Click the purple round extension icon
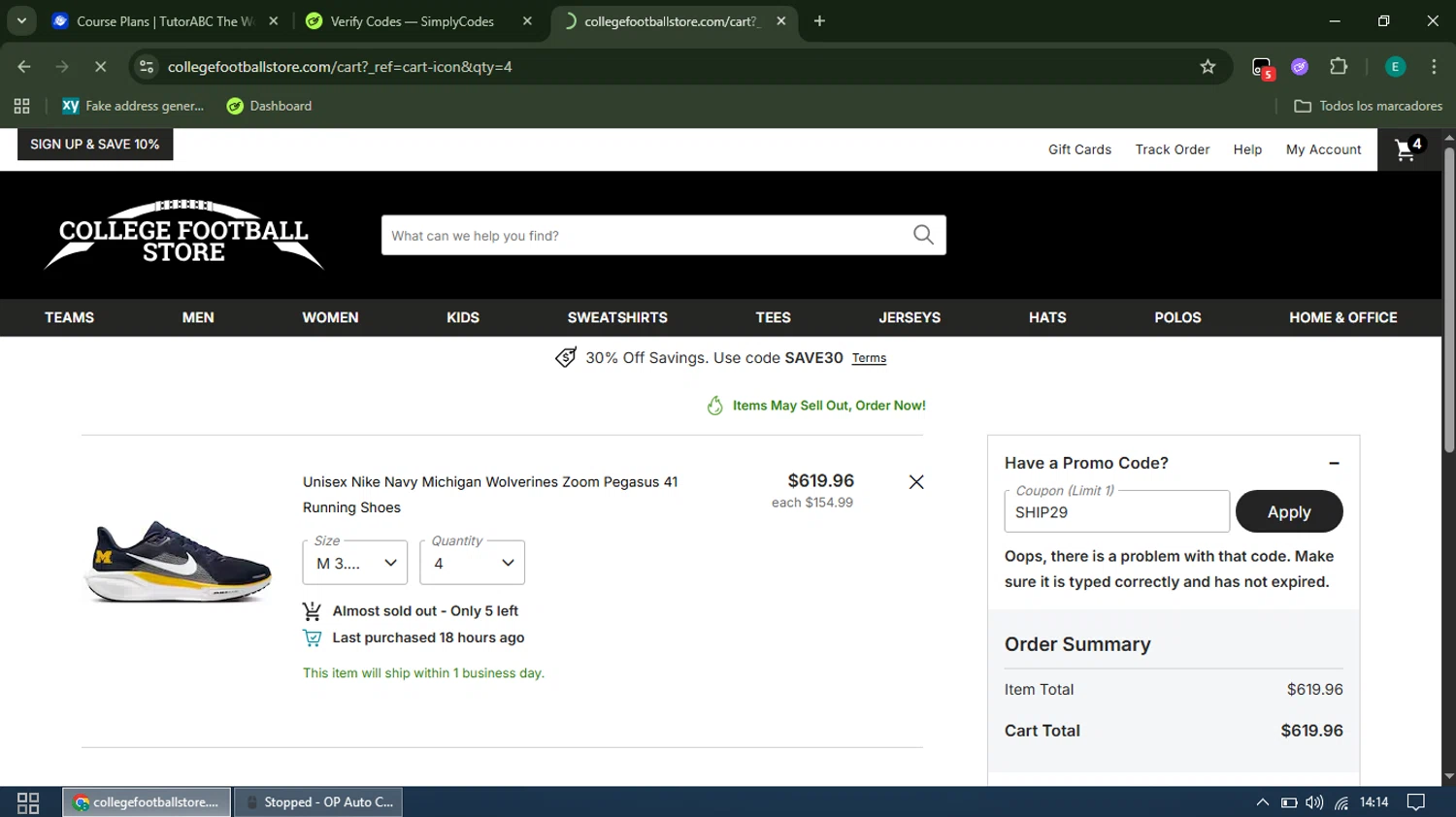Viewport: 1456px width, 817px height. click(1300, 67)
